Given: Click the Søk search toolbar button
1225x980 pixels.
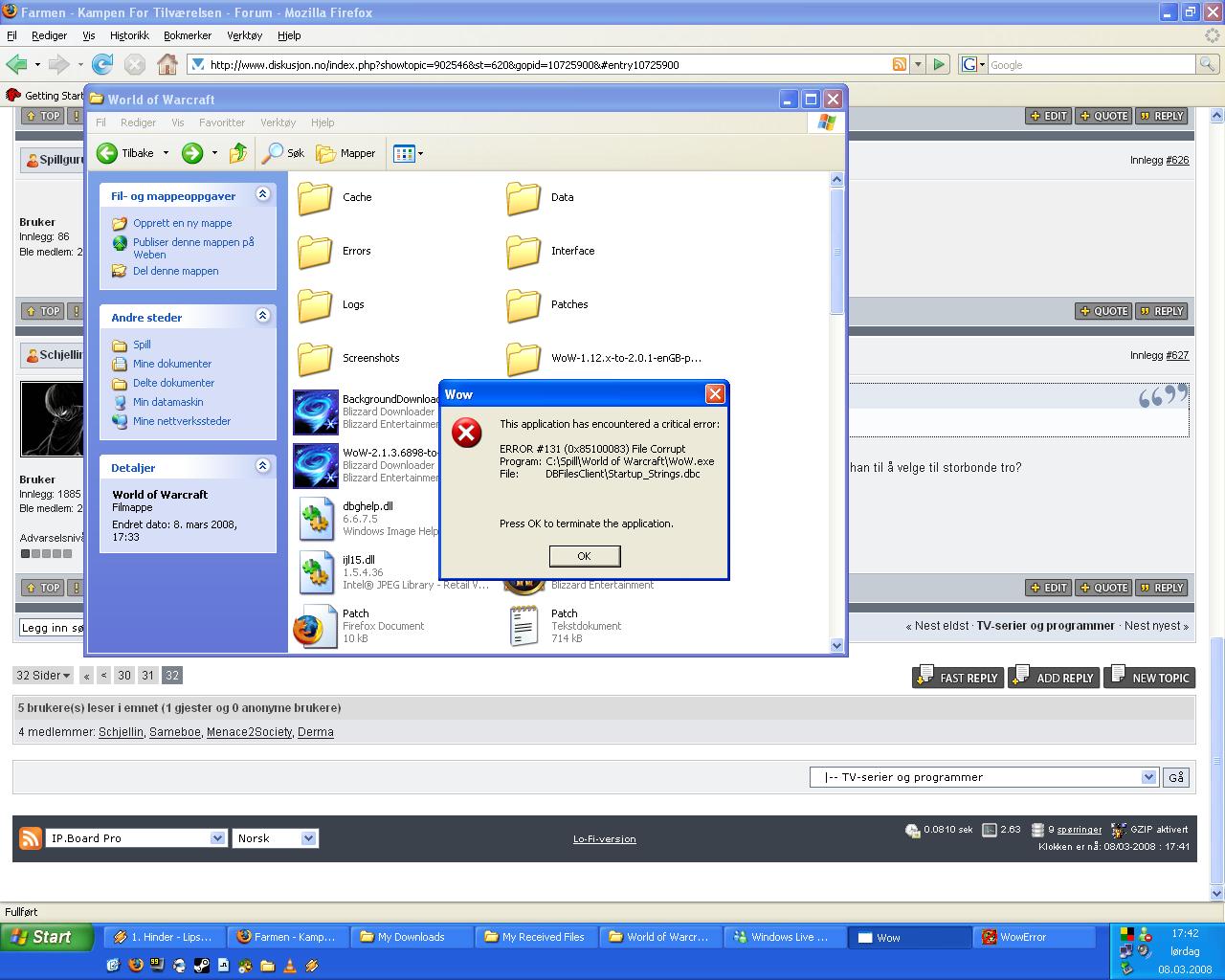Looking at the screenshot, I should click(x=284, y=153).
